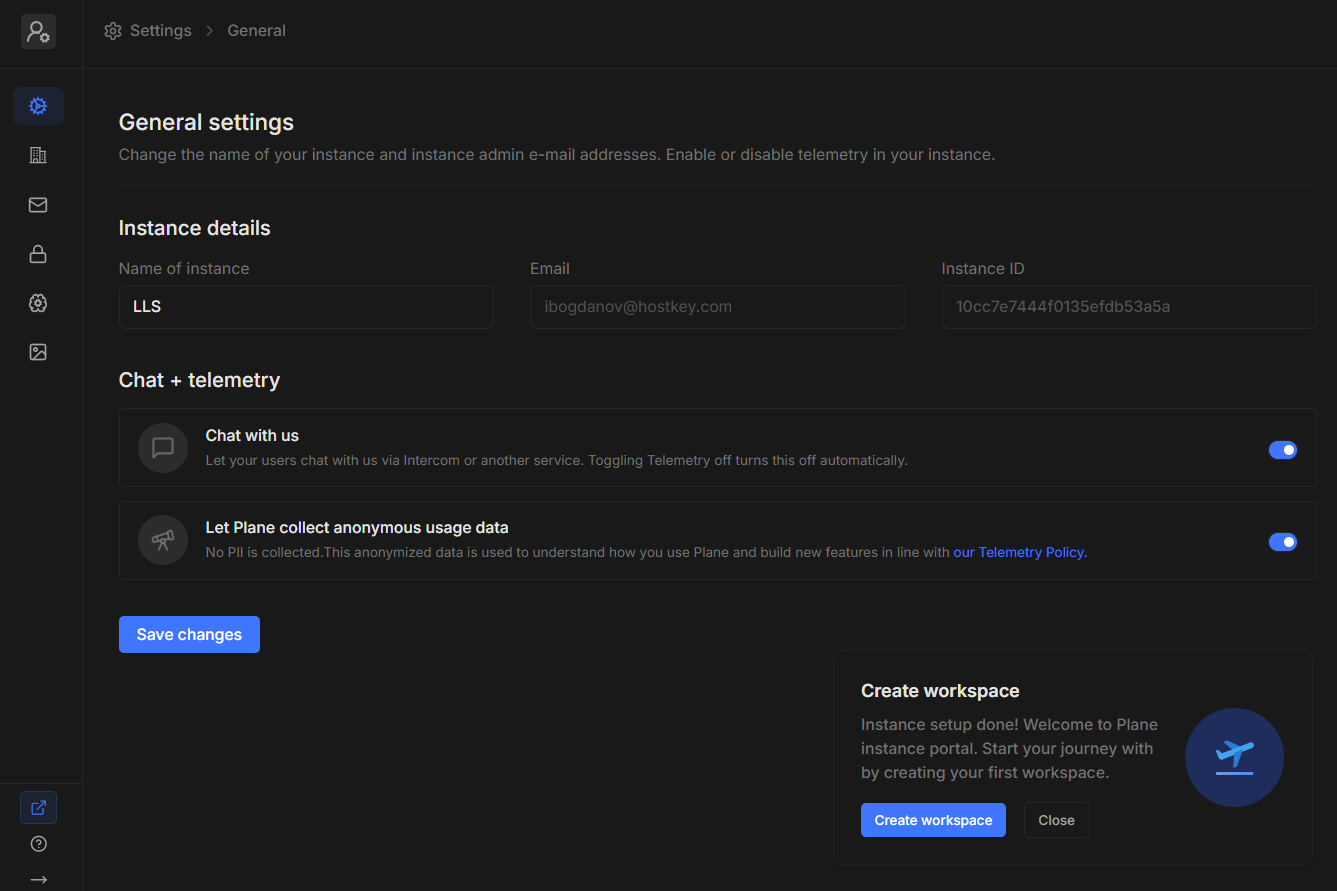Open the Email mail icon in sidebar
This screenshot has width=1337, height=891.
tap(38, 205)
